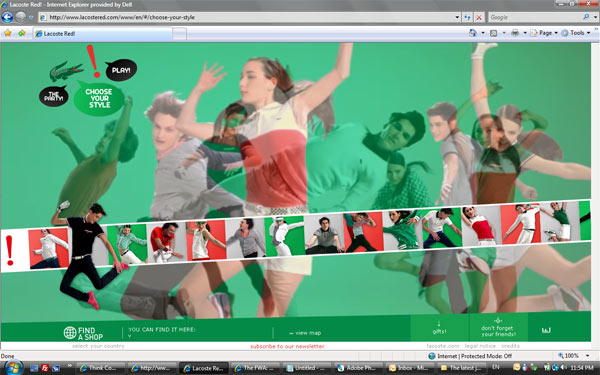This screenshot has width=600, height=375.
Task: Click the legal notice footer link
Action: [480, 346]
